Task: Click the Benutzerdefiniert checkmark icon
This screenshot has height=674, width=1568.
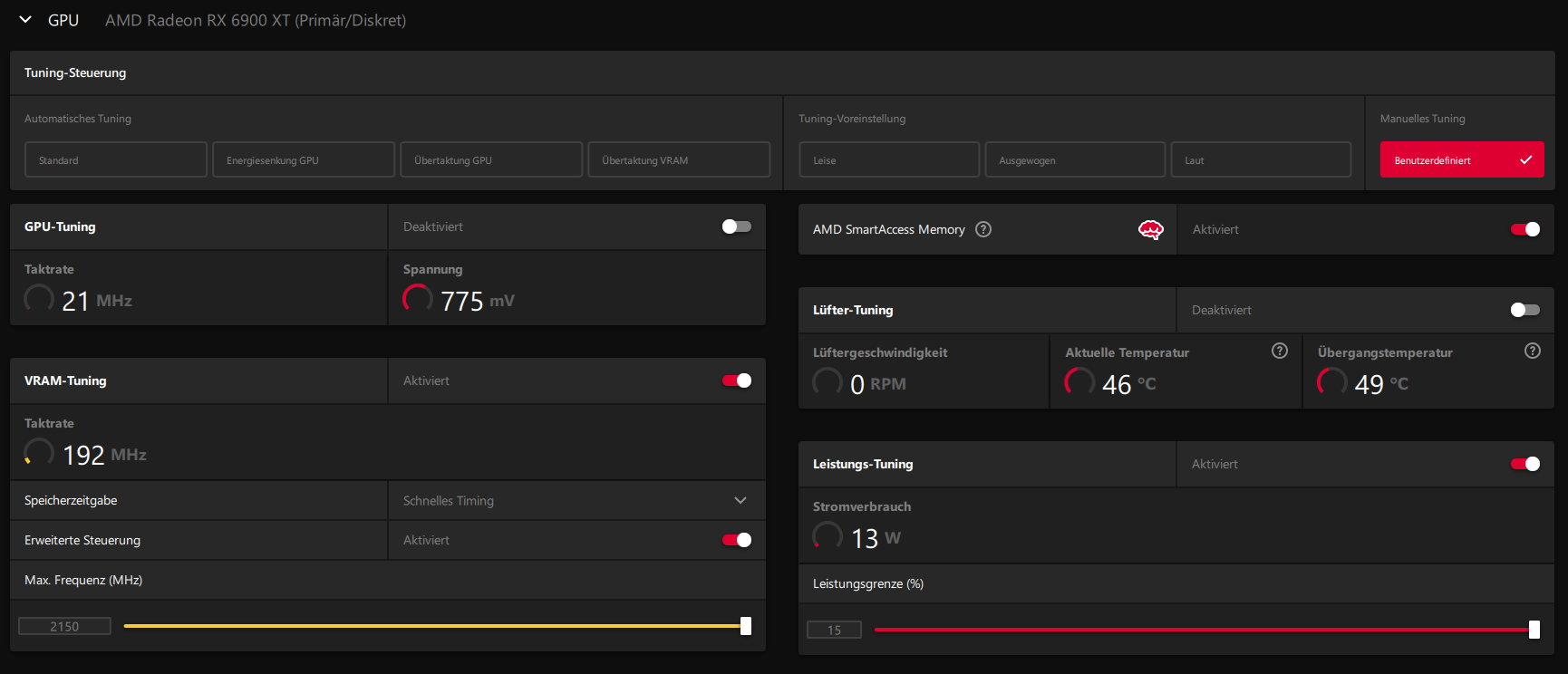Action: (1526, 159)
